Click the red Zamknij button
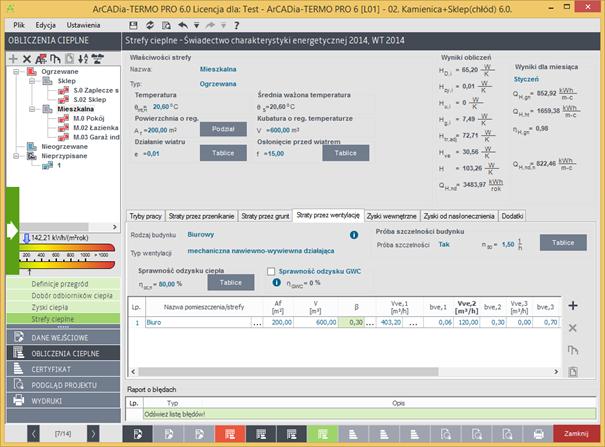605x447 pixels. [x=576, y=434]
